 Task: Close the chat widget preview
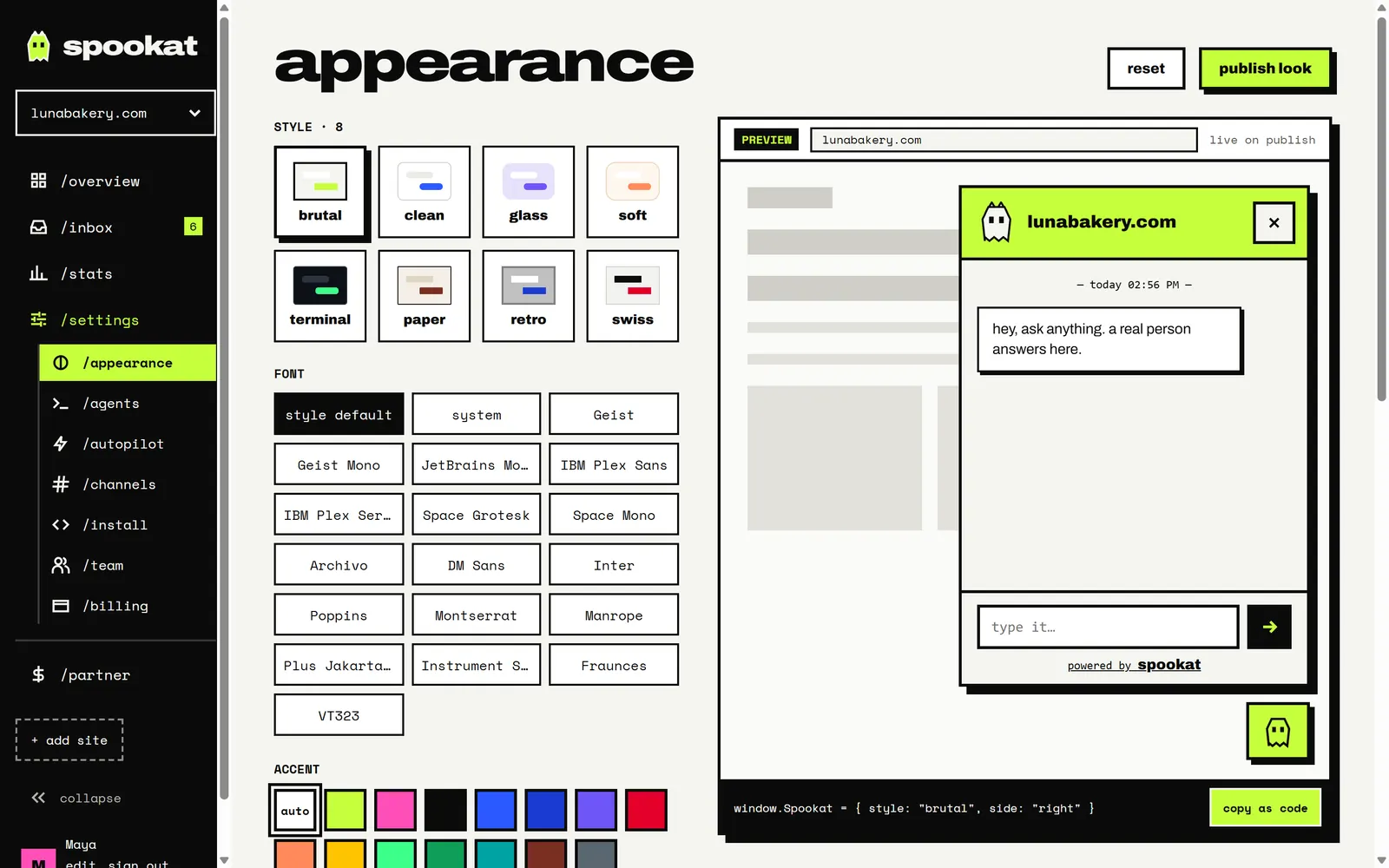click(1274, 223)
